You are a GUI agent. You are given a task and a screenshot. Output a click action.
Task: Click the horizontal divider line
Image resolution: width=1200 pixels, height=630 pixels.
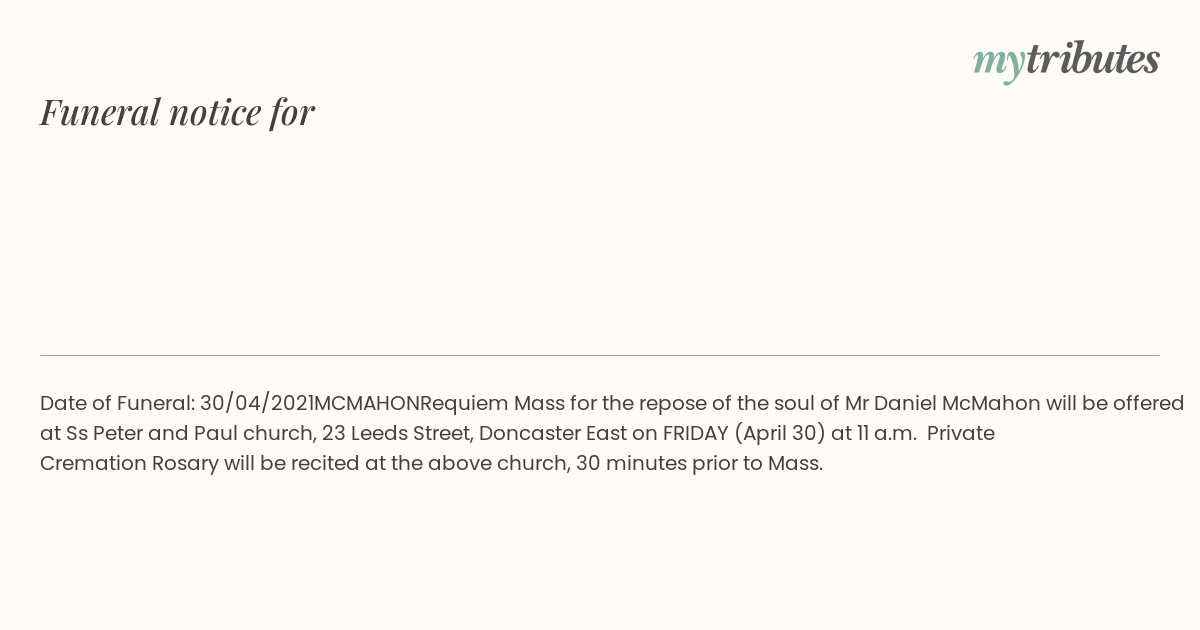pos(600,355)
